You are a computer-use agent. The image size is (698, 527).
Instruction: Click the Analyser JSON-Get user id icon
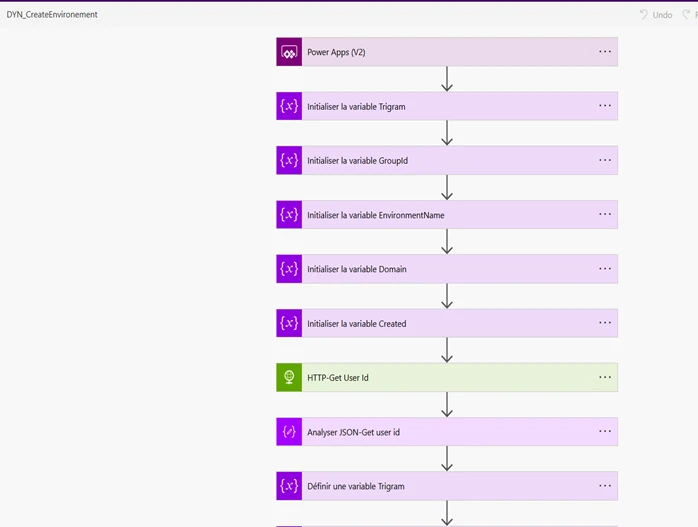pos(289,432)
